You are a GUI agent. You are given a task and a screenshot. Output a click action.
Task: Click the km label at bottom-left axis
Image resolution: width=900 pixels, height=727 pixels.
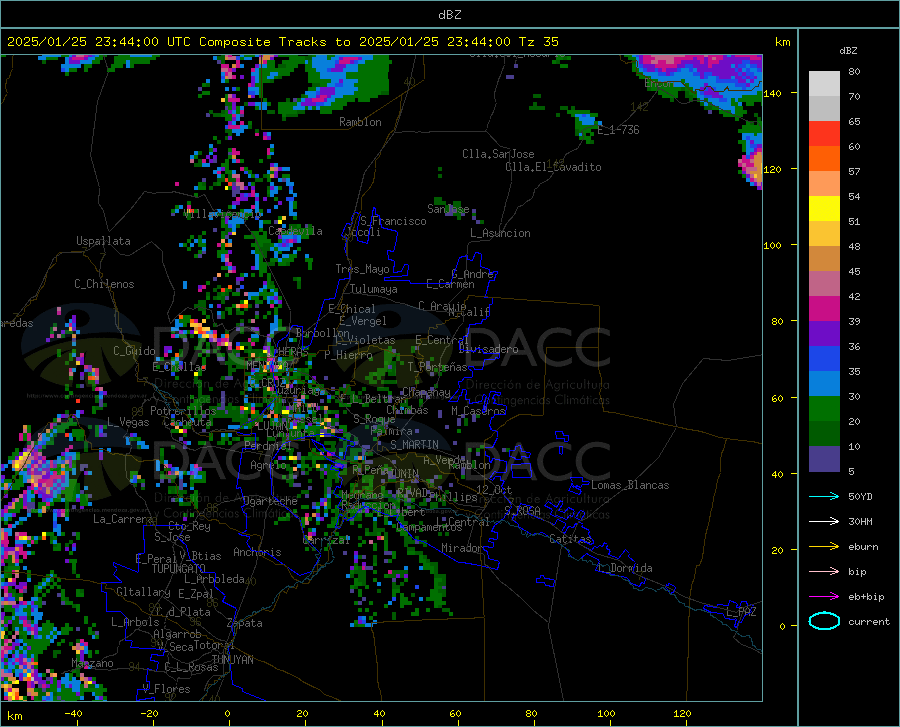[15, 716]
